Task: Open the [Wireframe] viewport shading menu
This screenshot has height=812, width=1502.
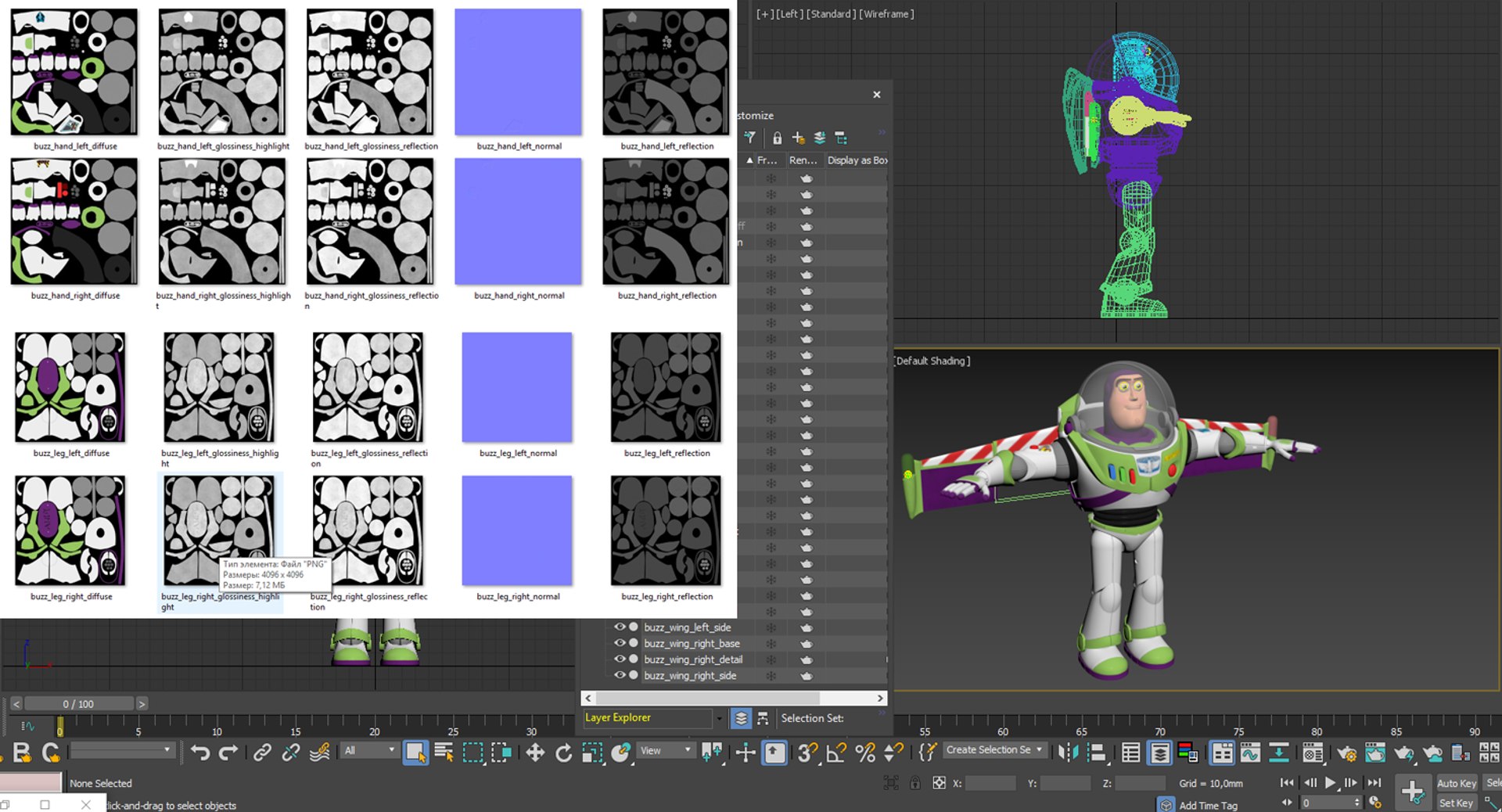Action: 886,13
